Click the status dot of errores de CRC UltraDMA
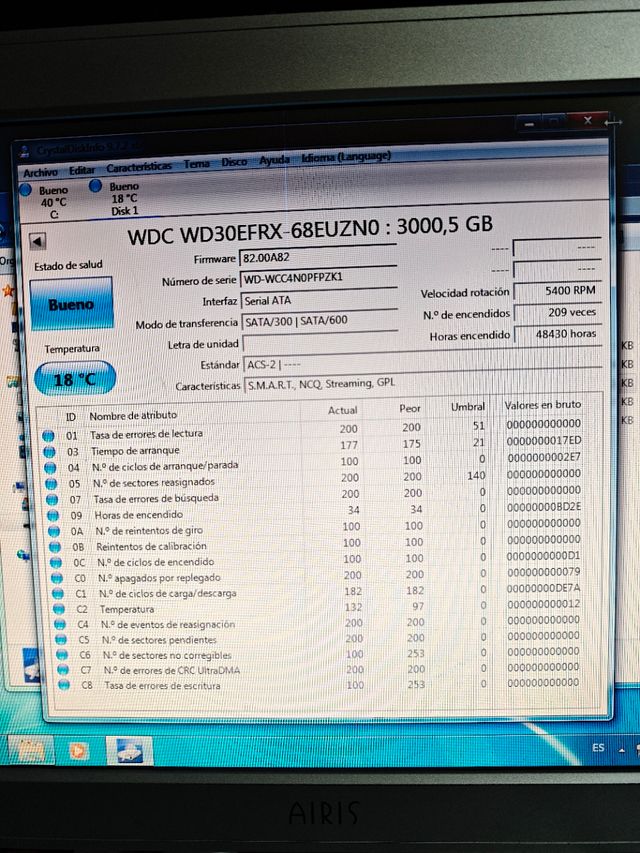The width and height of the screenshot is (640, 853). tap(64, 670)
